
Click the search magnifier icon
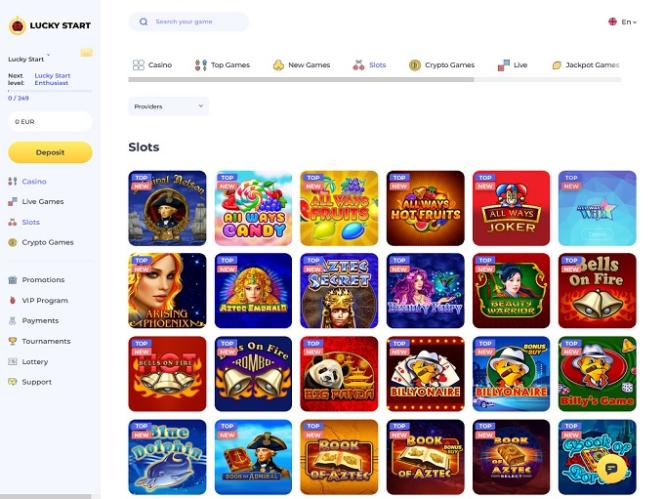pos(144,22)
